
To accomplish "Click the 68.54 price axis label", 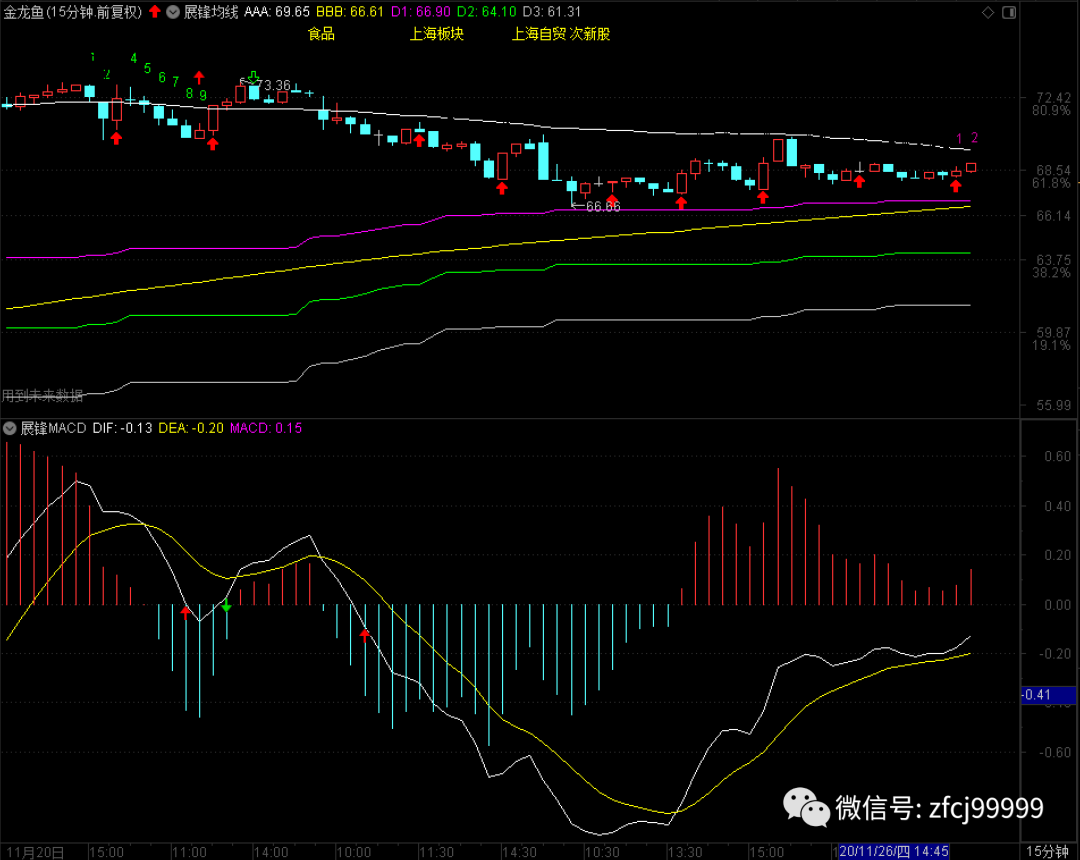I will point(1053,170).
